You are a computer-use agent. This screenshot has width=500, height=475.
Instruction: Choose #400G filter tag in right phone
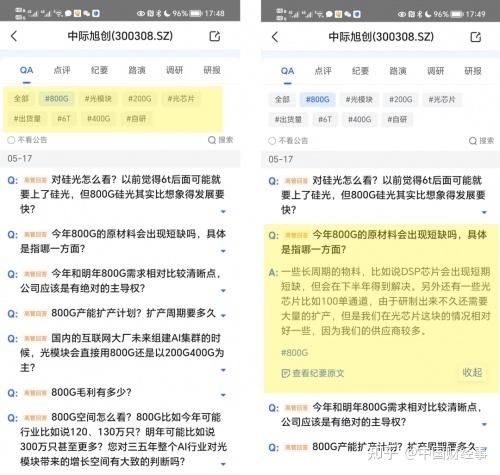coord(360,119)
